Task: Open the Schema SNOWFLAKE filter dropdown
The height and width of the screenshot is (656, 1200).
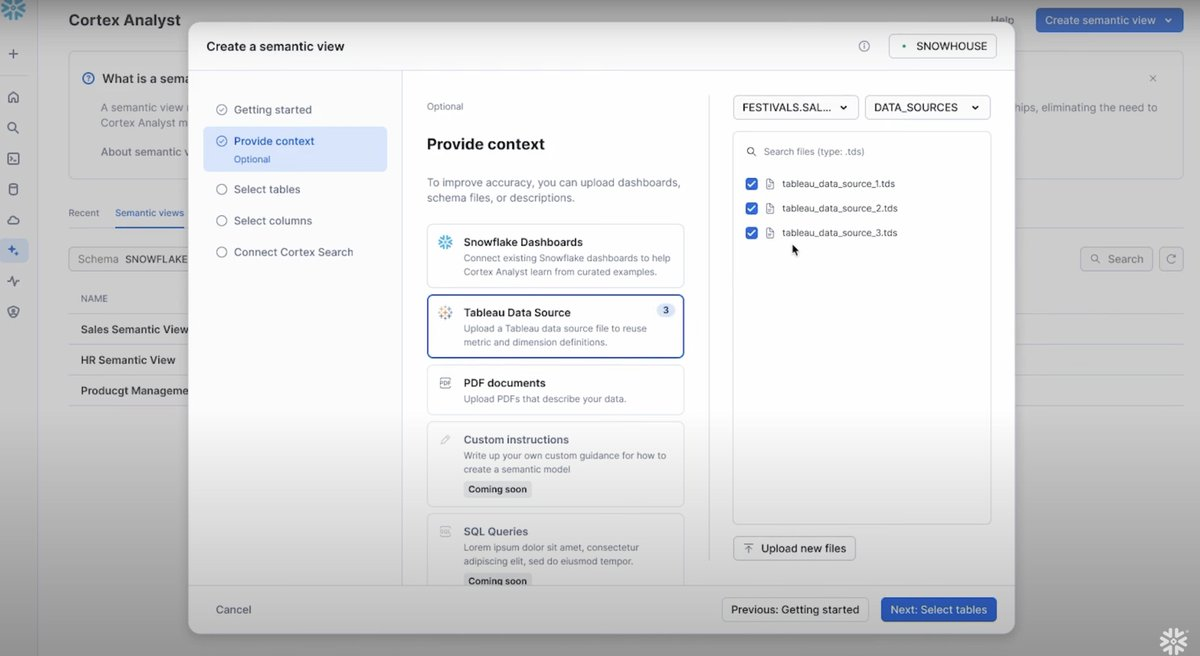Action: tap(128, 259)
